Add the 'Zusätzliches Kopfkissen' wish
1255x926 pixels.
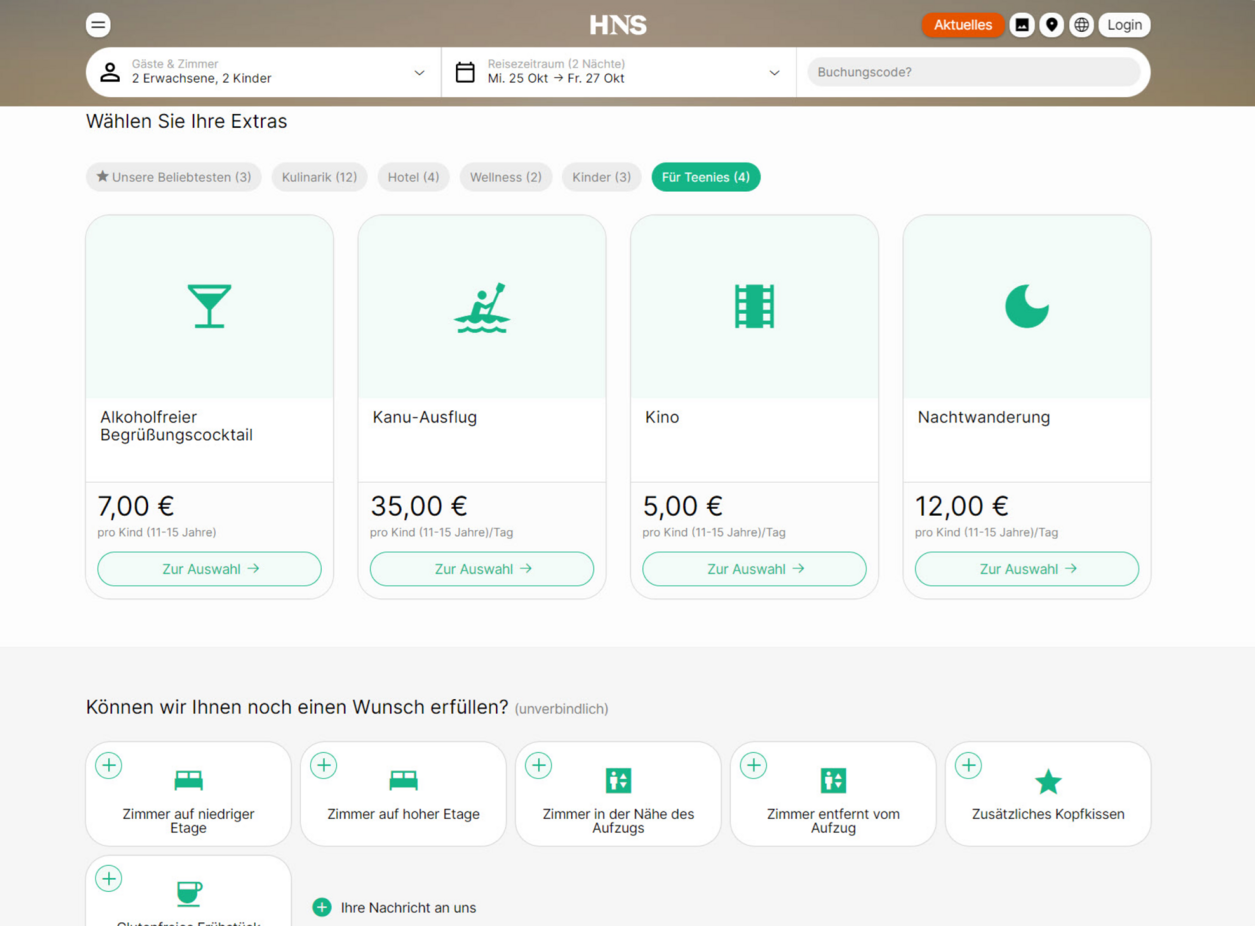968,766
